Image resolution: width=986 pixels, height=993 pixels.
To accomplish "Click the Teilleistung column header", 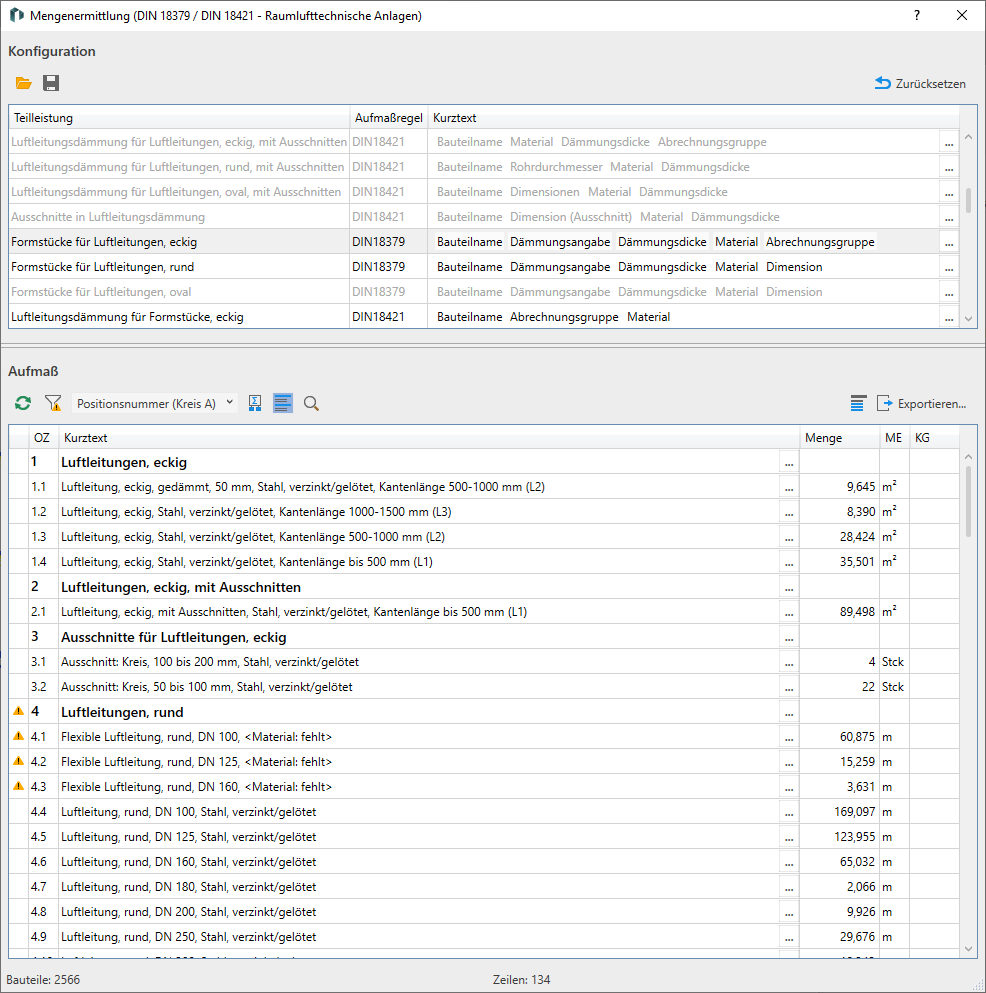I will point(179,118).
